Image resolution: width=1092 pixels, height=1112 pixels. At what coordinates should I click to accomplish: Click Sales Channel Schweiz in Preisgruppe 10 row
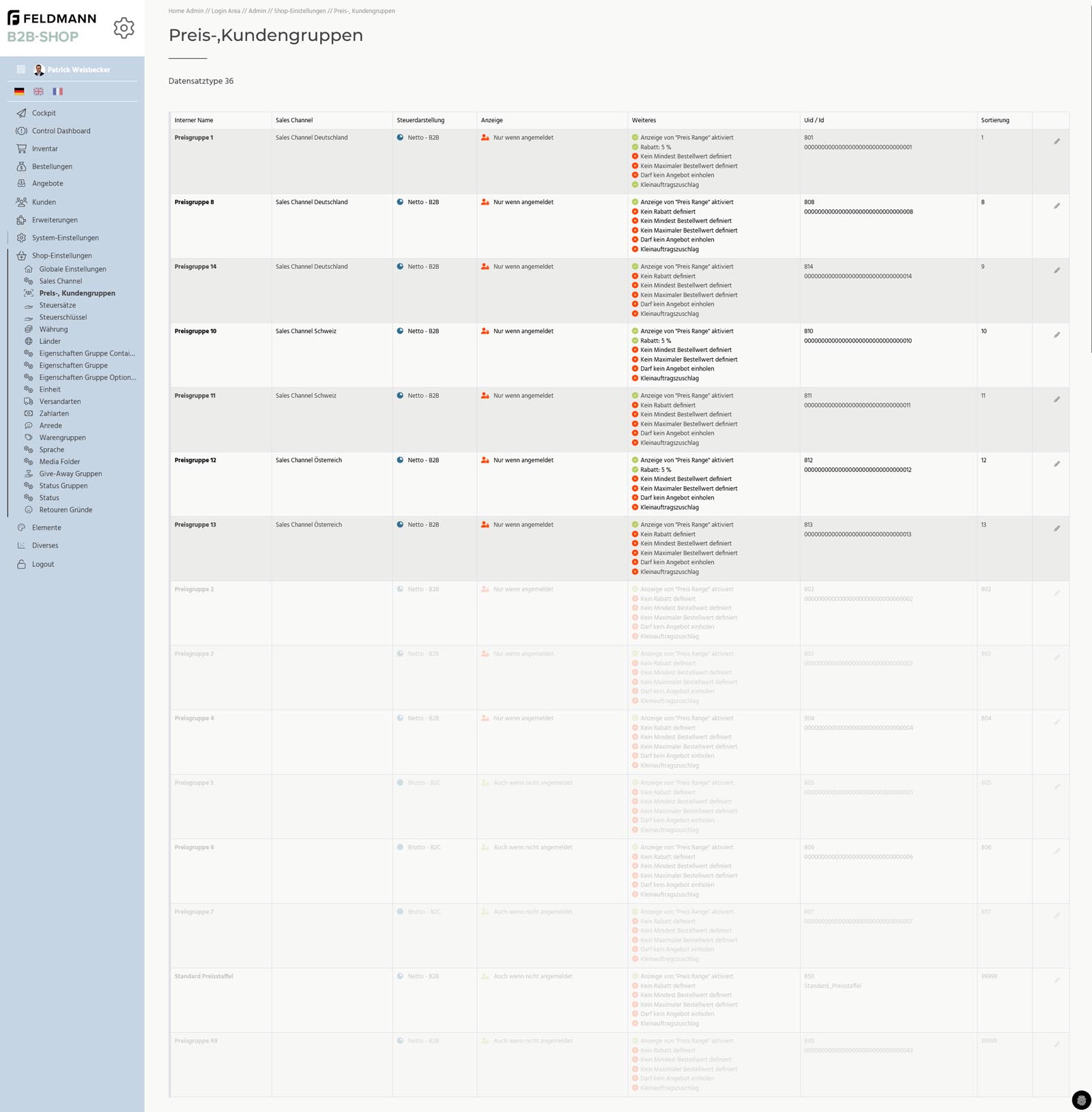[306, 332]
